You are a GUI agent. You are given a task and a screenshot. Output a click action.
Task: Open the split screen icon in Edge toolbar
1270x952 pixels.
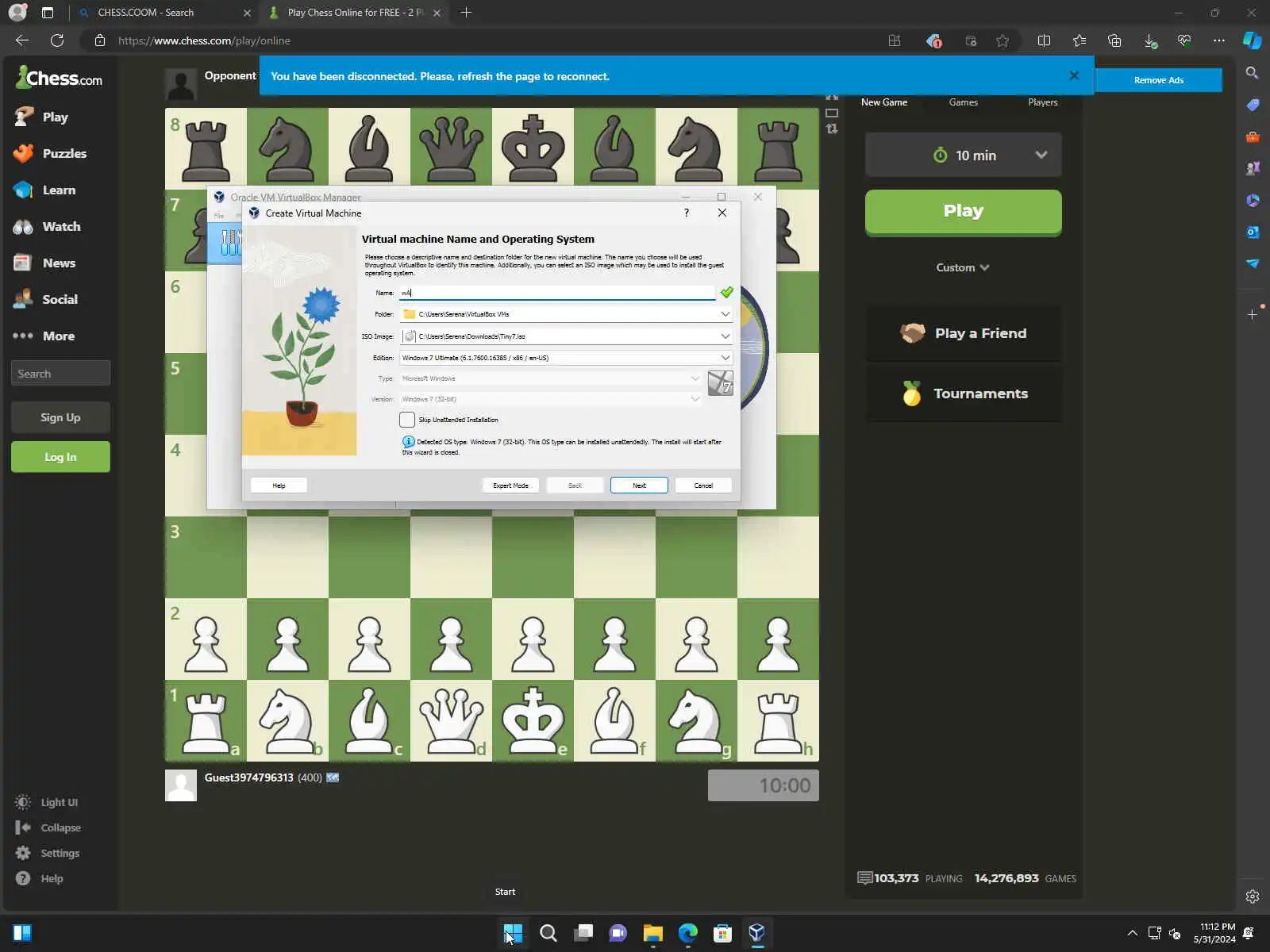tap(1044, 40)
